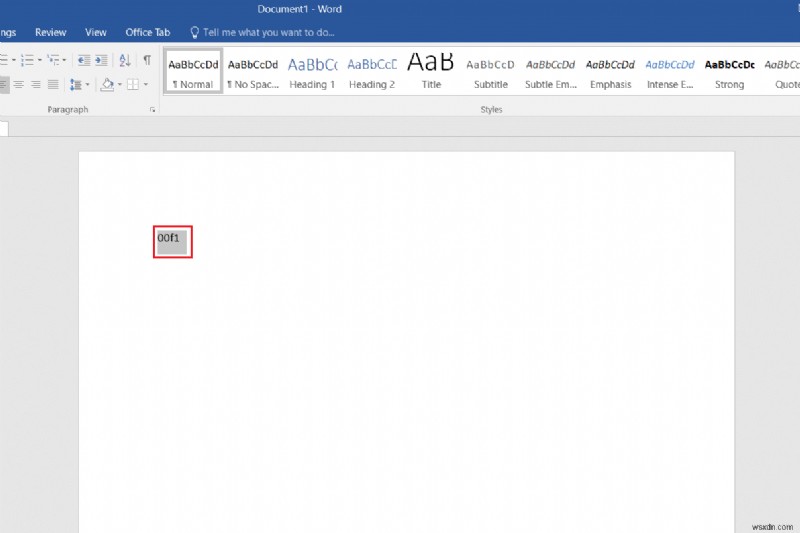This screenshot has width=800, height=533.
Task: Click the Tell me what you want to do box
Action: (x=262, y=33)
